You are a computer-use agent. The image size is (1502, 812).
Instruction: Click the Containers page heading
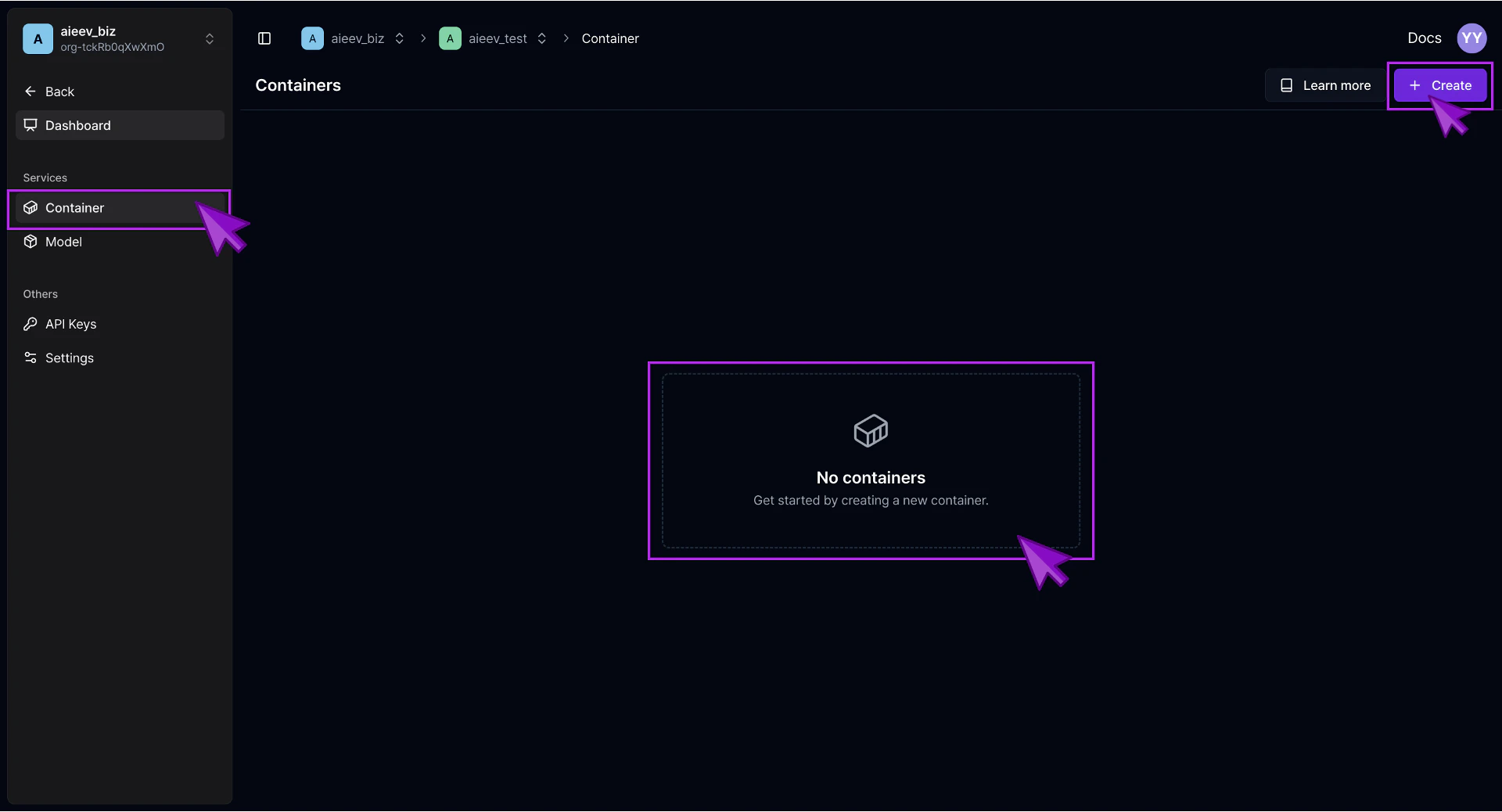(x=298, y=85)
